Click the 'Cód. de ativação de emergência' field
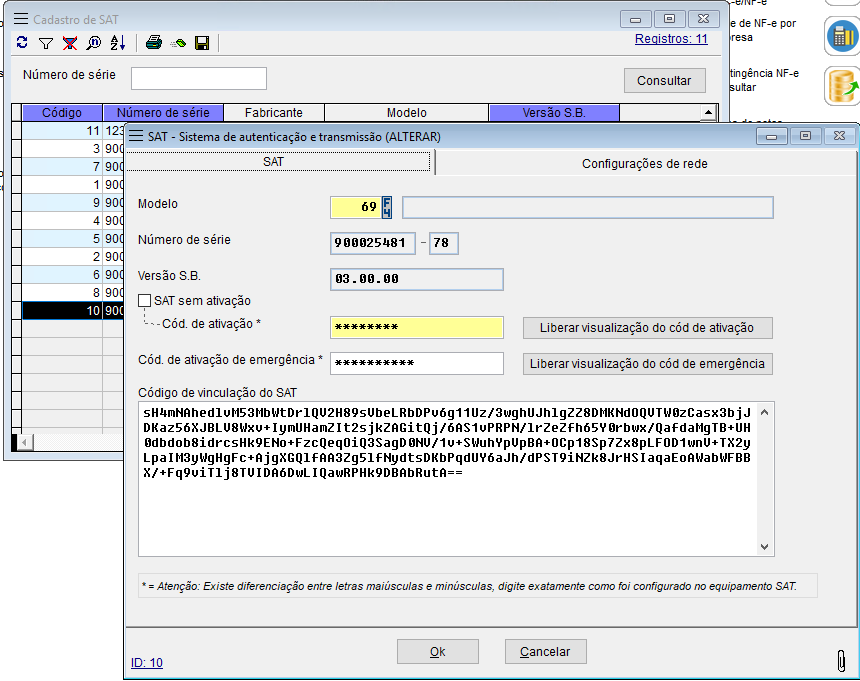 click(x=416, y=363)
